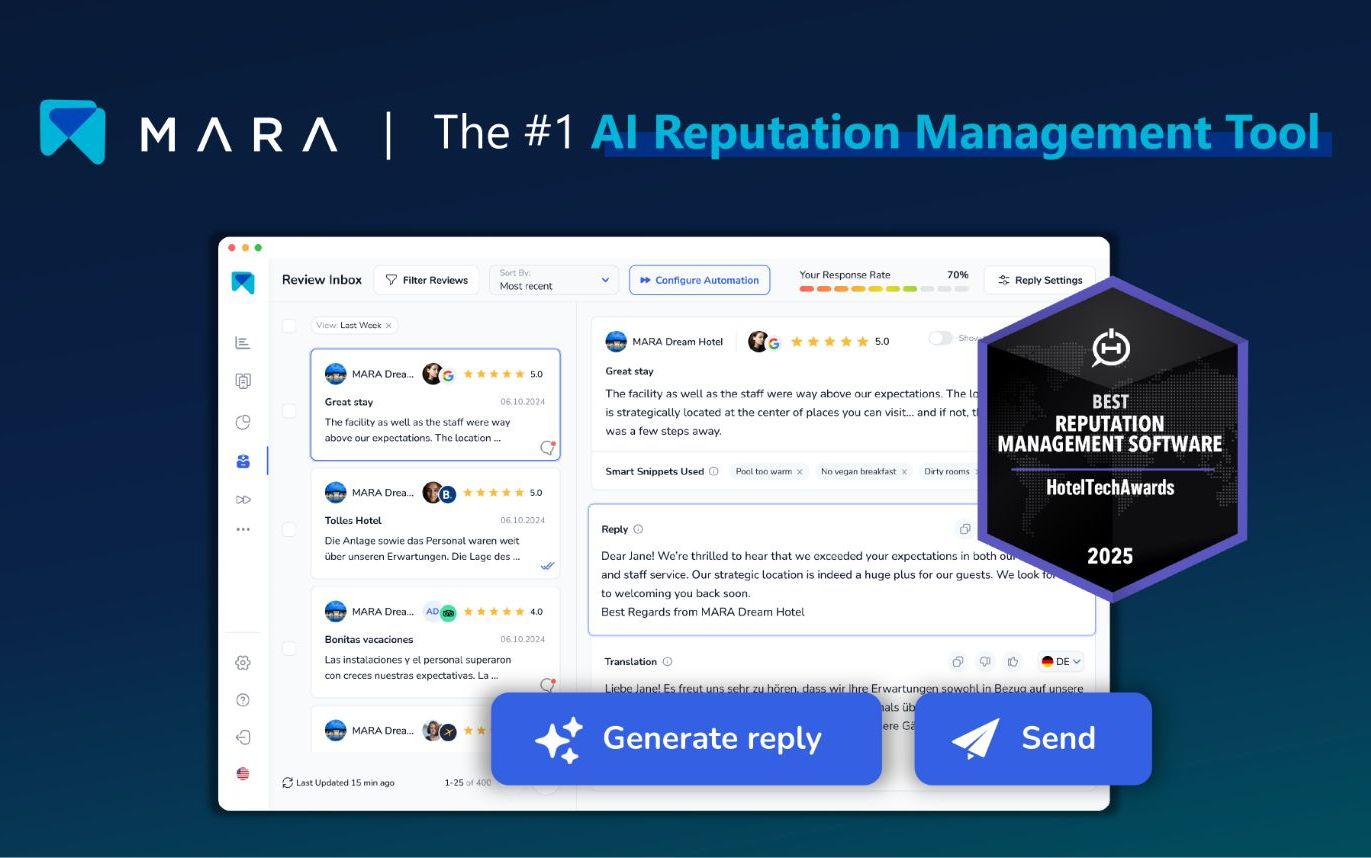Screen dimensions: 1371x858
Task: Click TripAdvisor avatar on Bonitas vacaciones card
Action: click(448, 613)
